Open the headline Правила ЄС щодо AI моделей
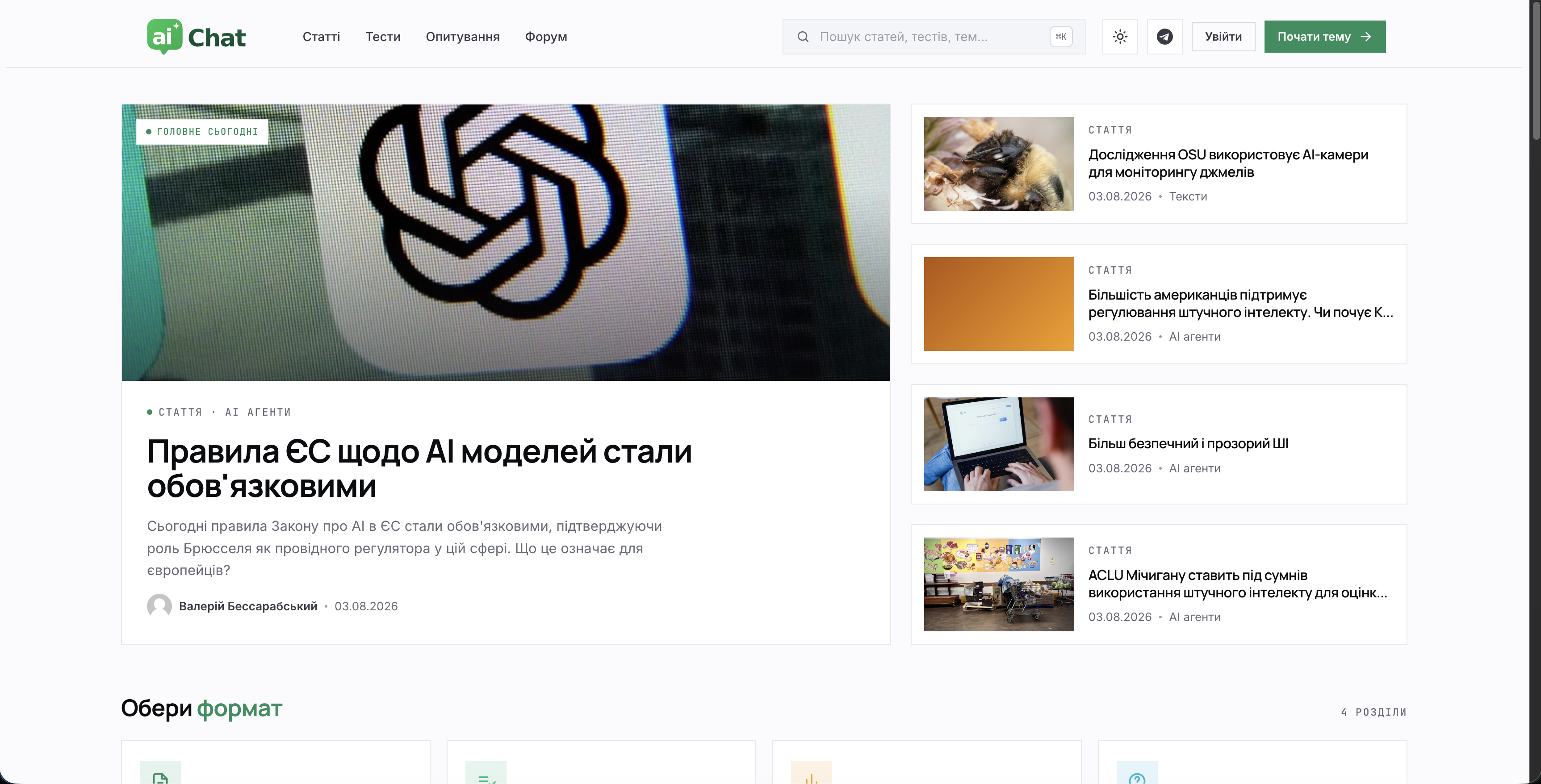Screen dimensions: 1541x784 (419, 468)
